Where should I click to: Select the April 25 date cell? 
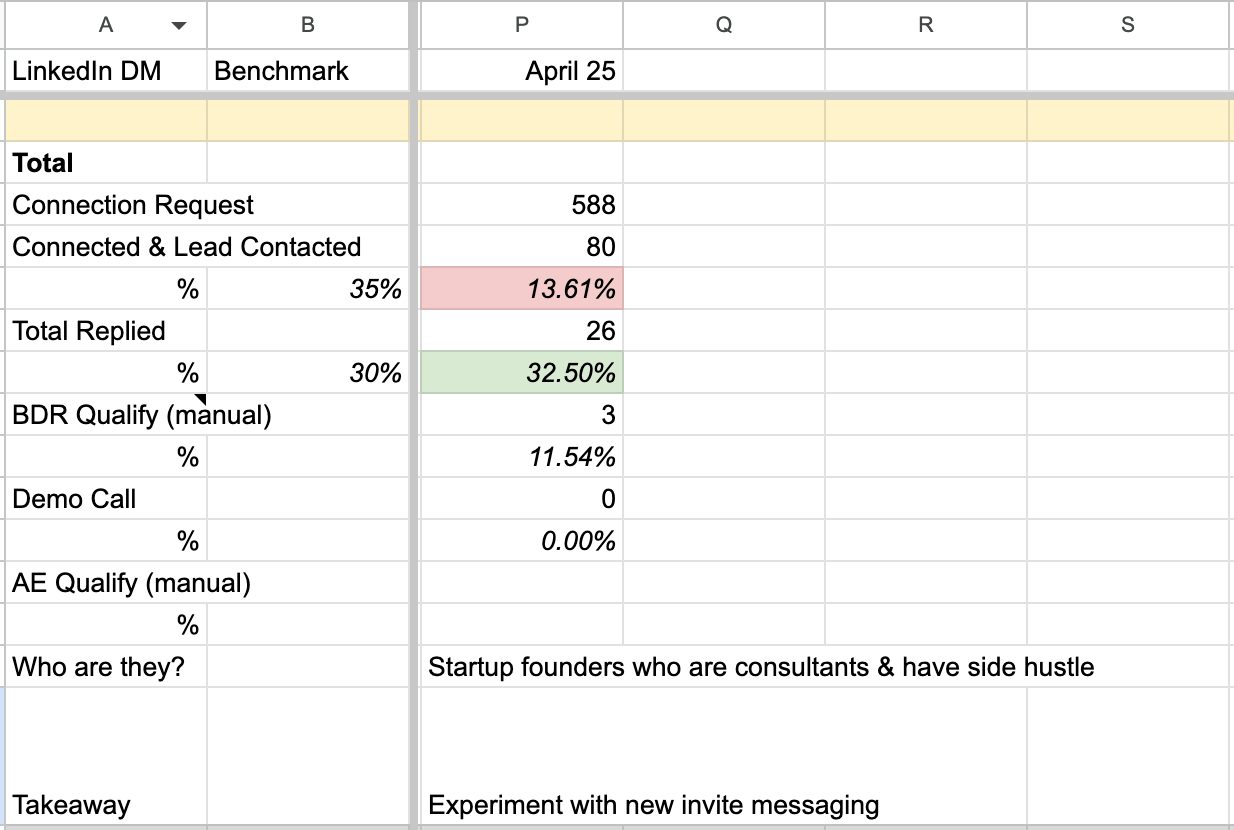(x=521, y=71)
